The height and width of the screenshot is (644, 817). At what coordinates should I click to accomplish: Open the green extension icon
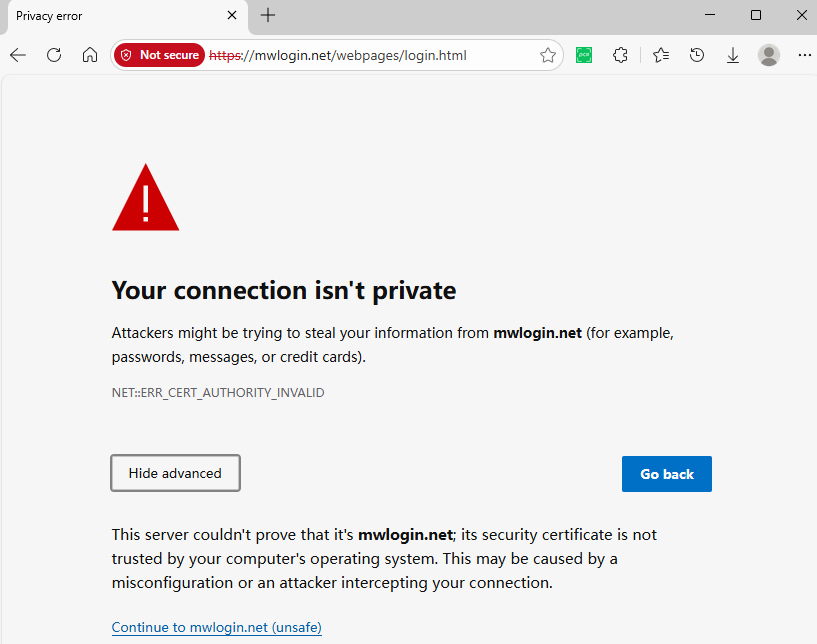pos(584,55)
